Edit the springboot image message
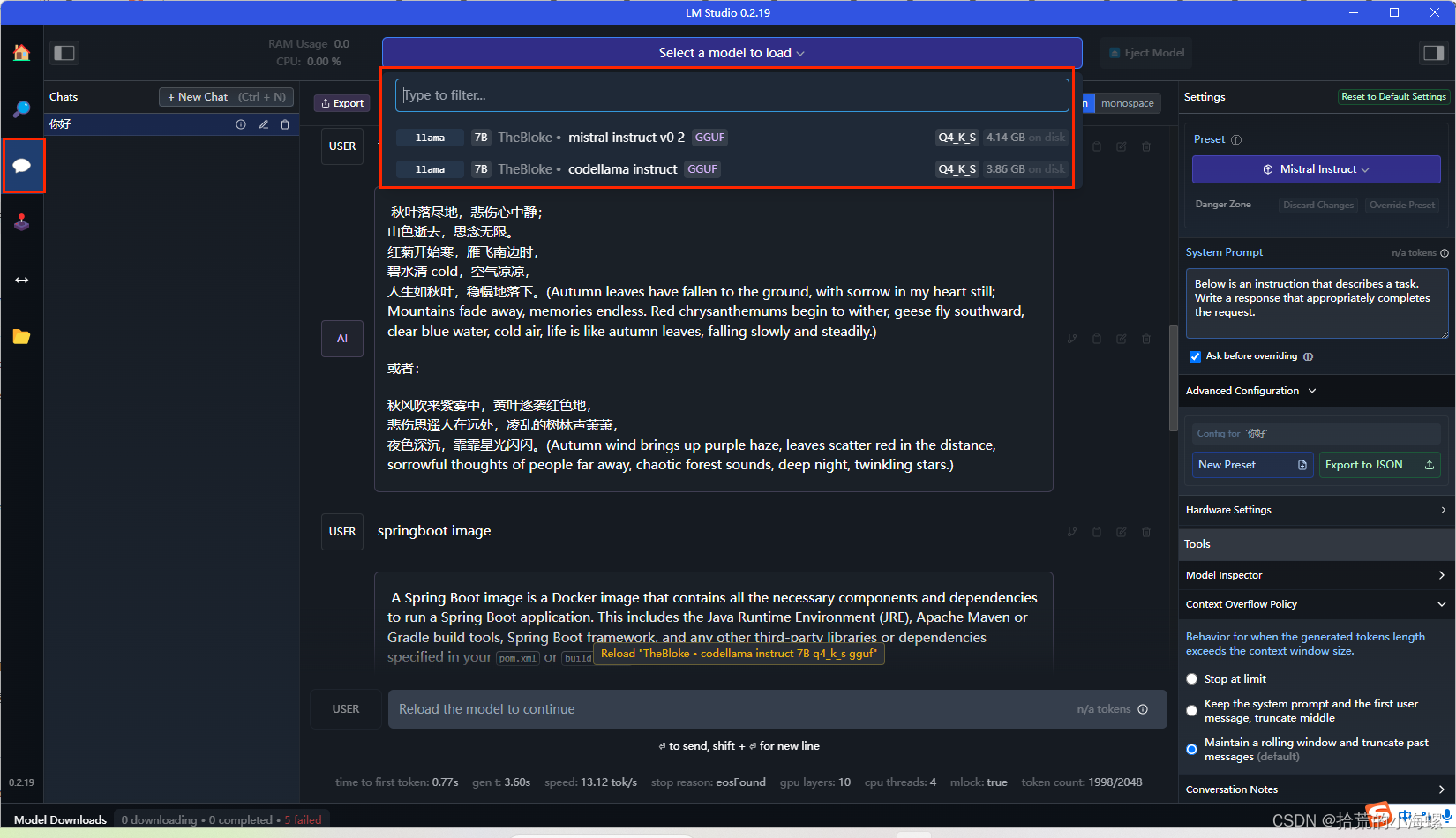 pyautogui.click(x=1122, y=532)
